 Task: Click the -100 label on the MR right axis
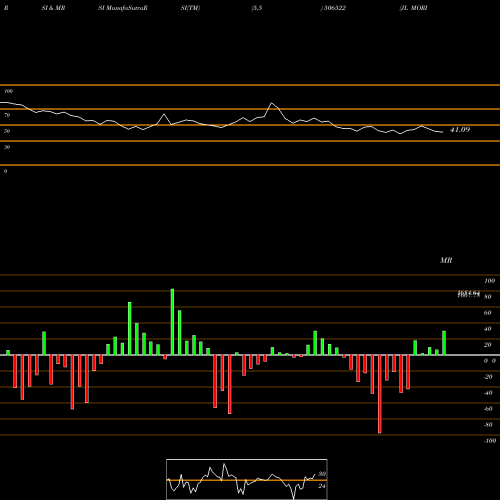coord(490,441)
